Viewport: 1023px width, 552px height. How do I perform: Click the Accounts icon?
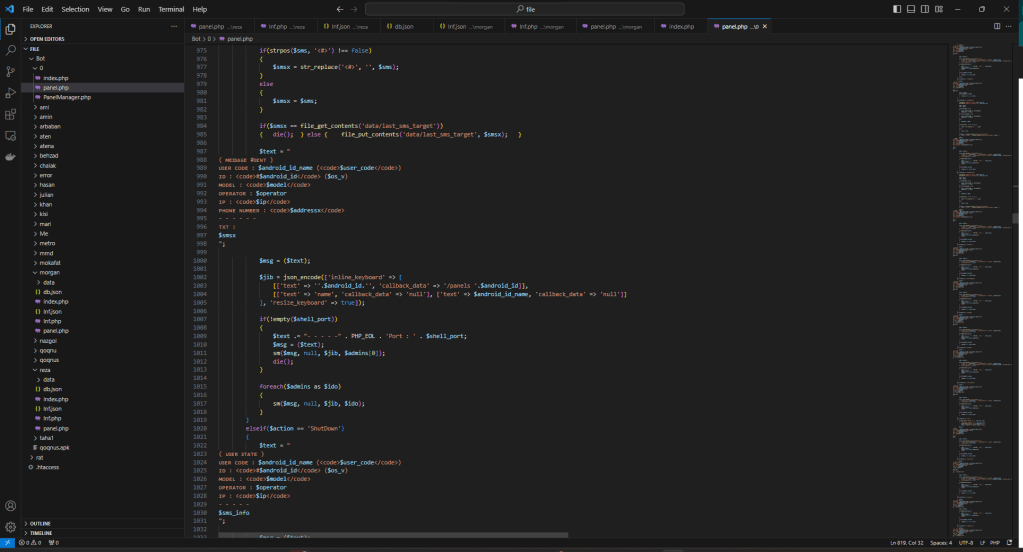(x=10, y=506)
